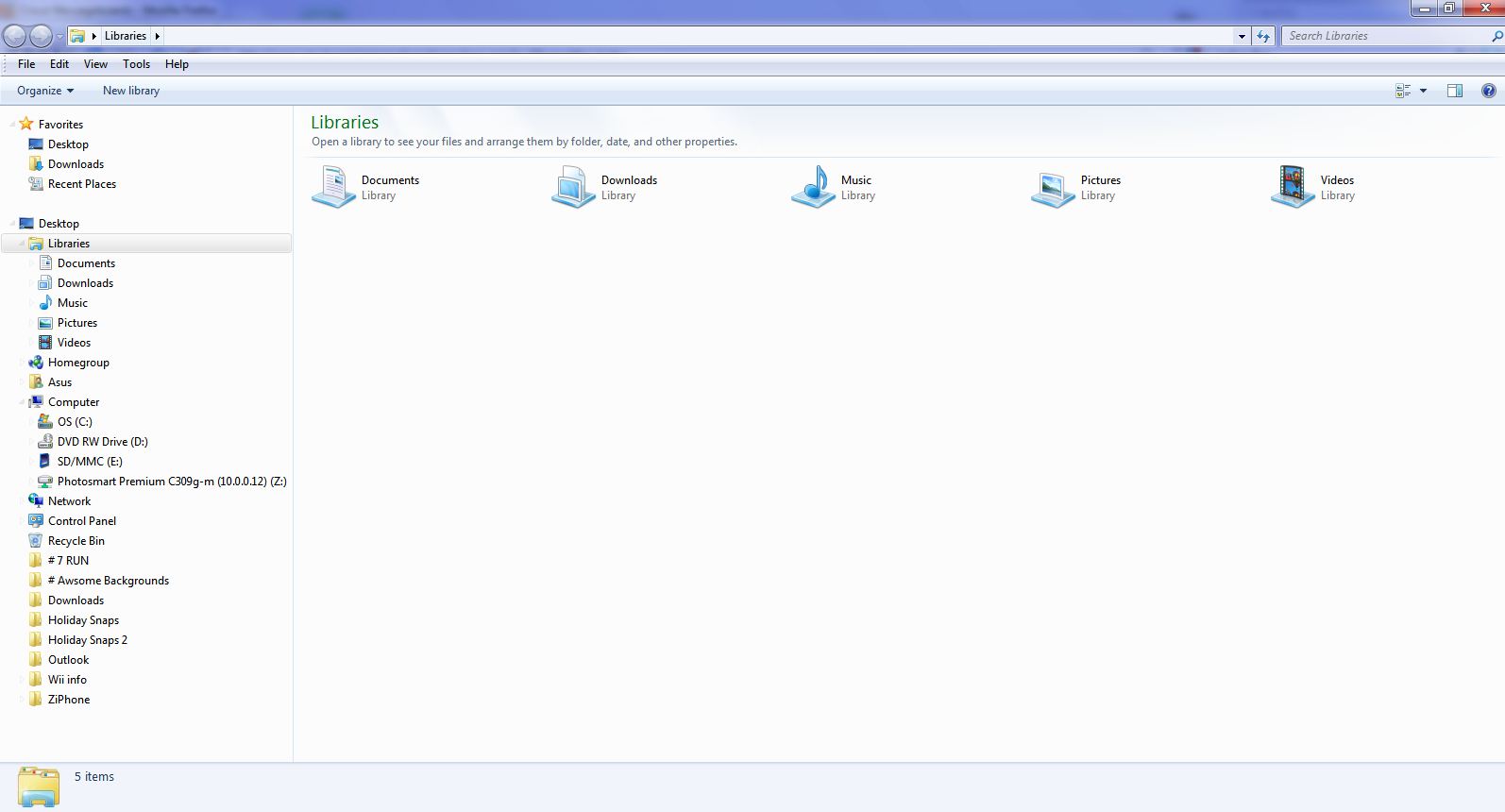1505x812 pixels.
Task: Select the Wii info folder
Action: click(x=67, y=680)
